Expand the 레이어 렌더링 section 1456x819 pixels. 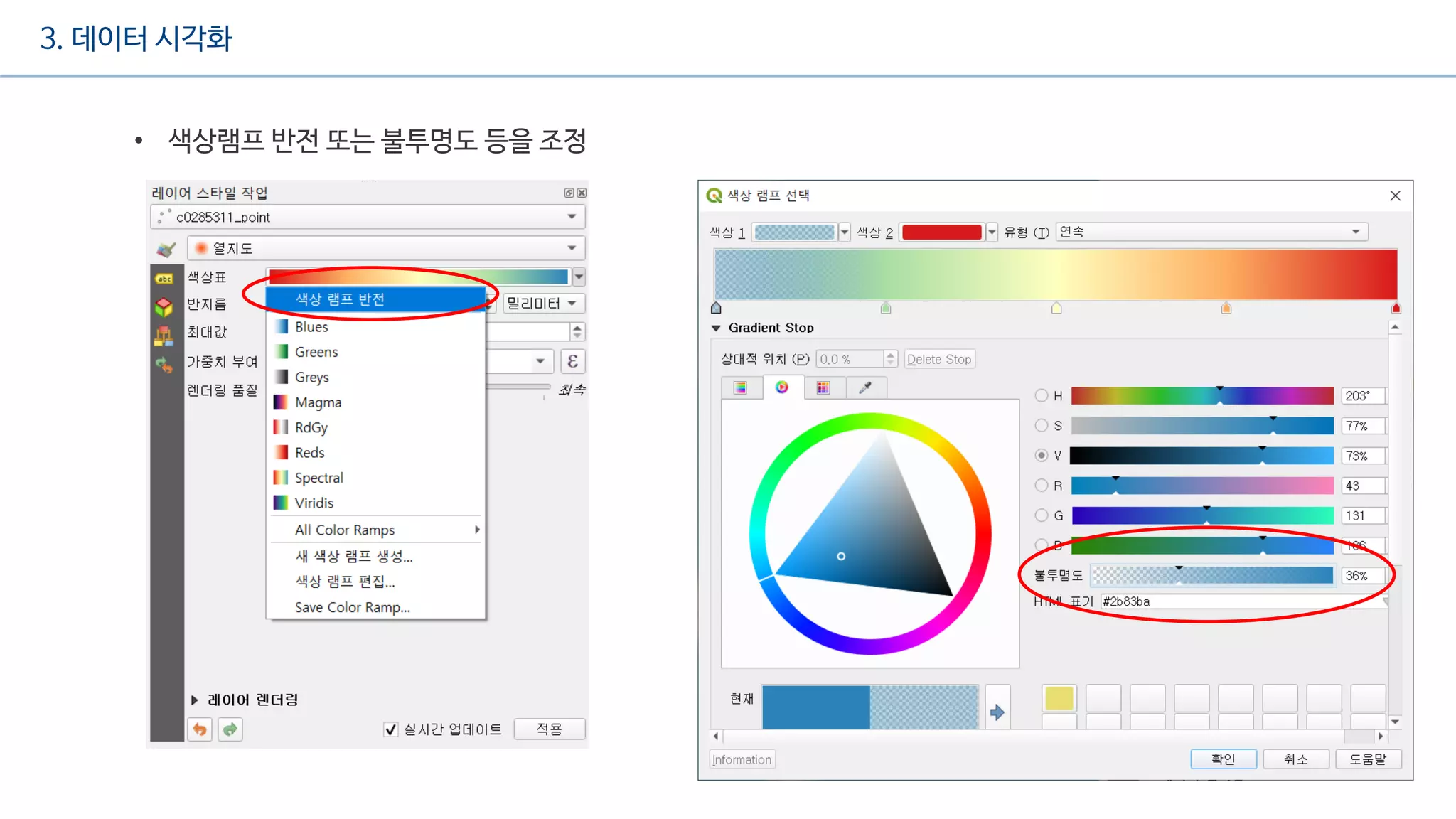(x=195, y=700)
